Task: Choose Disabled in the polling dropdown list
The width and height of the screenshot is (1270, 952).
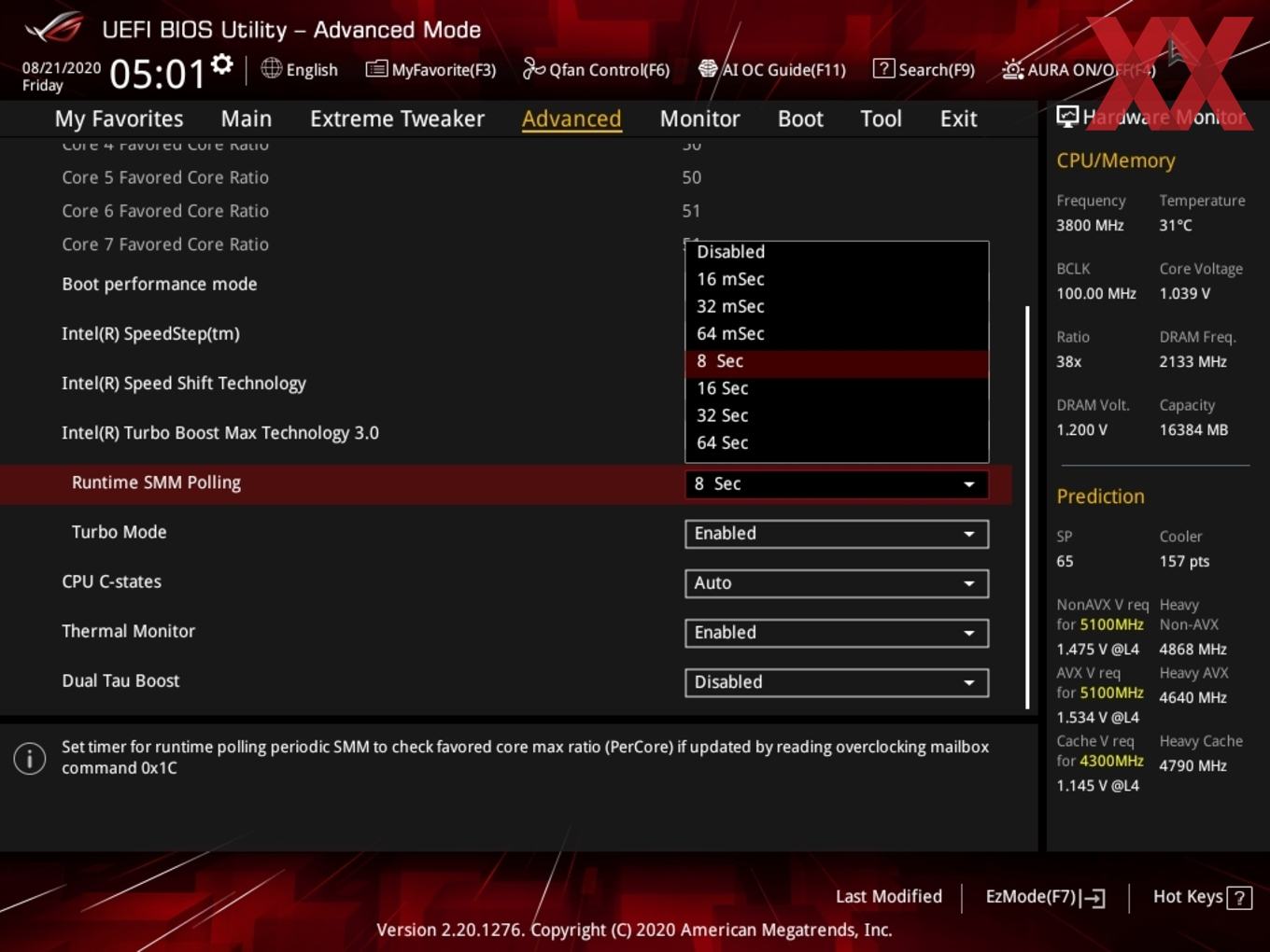Action: click(837, 252)
